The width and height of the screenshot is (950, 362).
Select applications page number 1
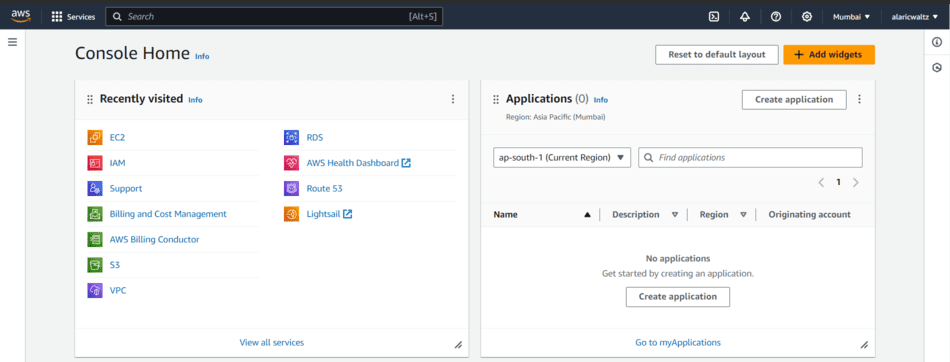839,183
